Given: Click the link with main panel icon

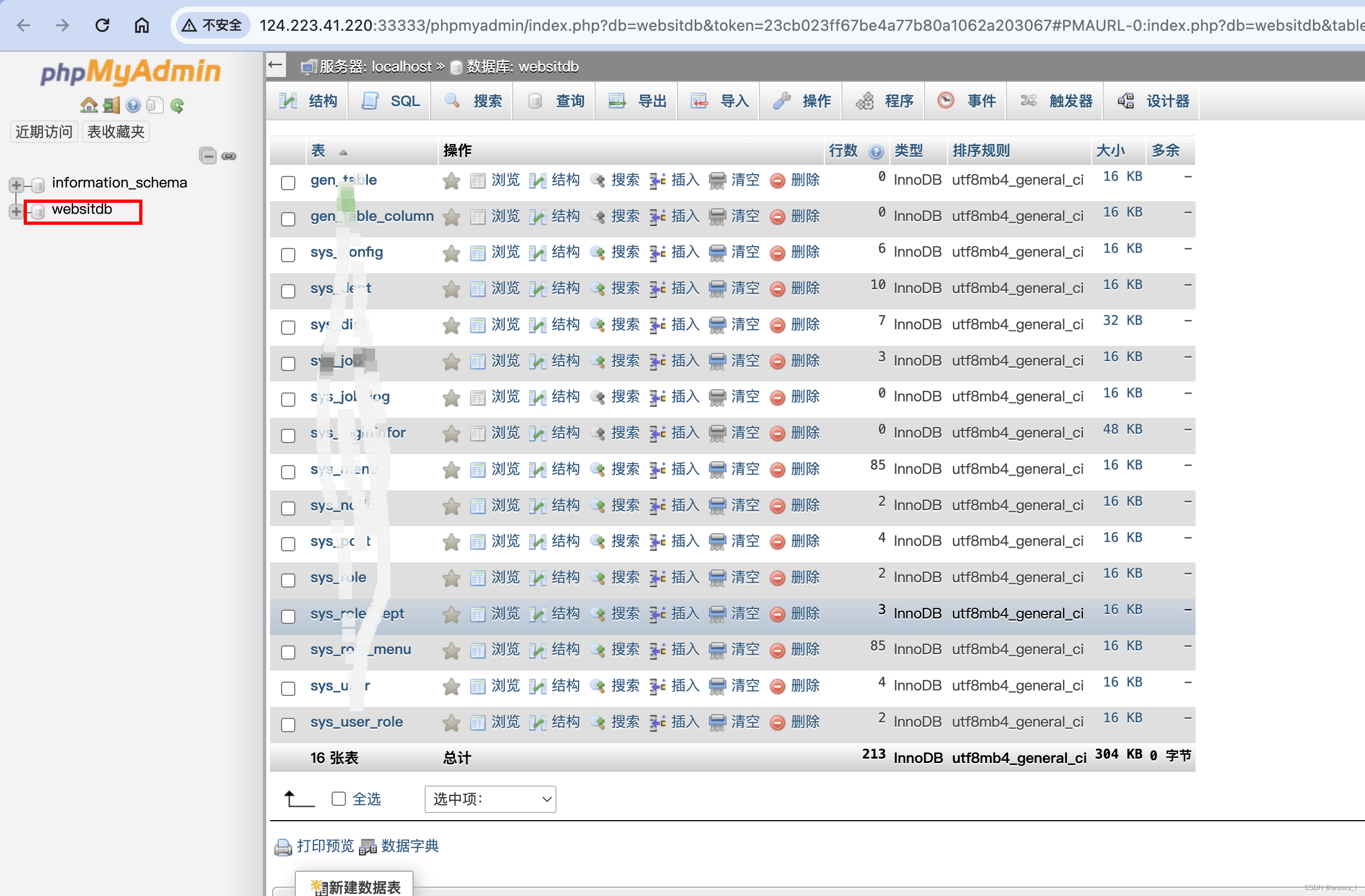Looking at the screenshot, I should click(x=229, y=157).
